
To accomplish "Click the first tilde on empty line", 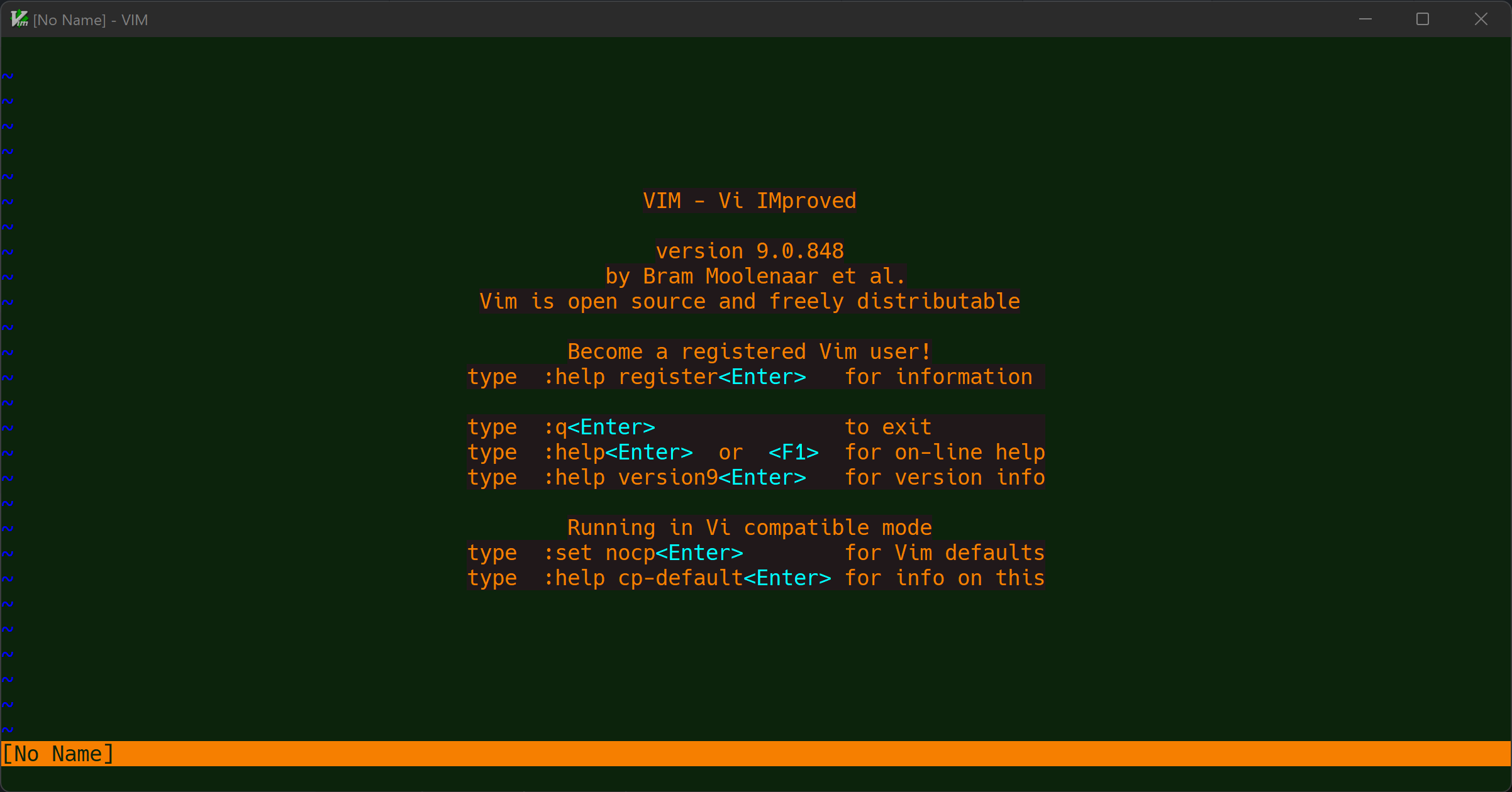I will (x=8, y=76).
